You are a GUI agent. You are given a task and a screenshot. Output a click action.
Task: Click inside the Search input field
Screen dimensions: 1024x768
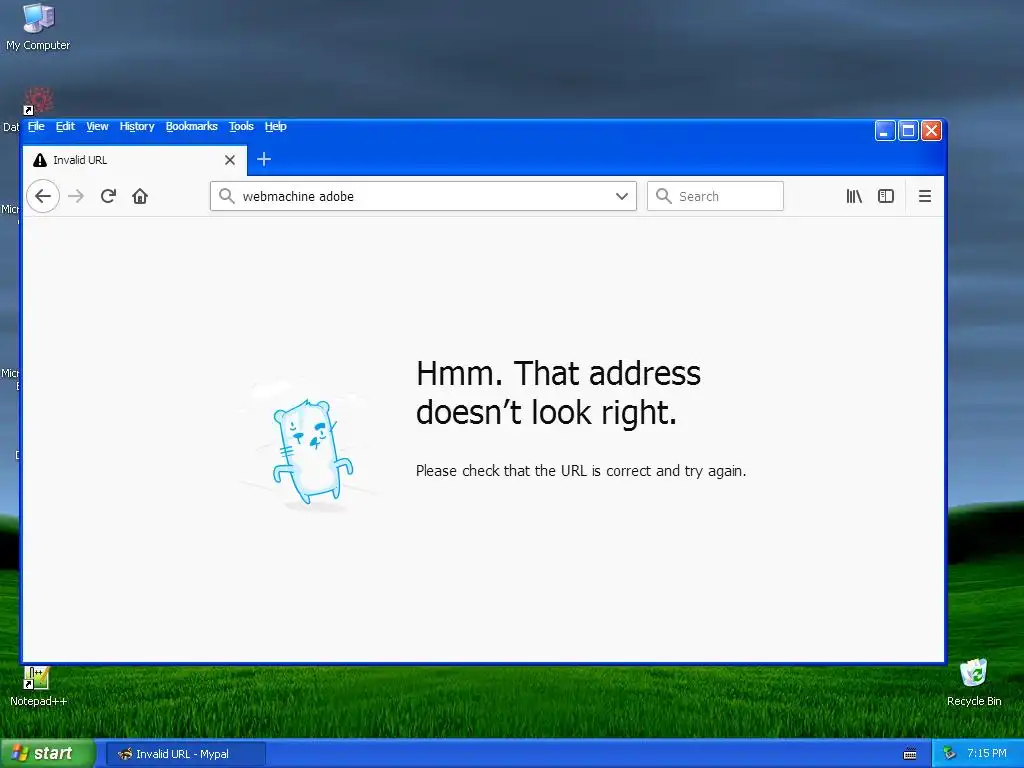coord(715,196)
